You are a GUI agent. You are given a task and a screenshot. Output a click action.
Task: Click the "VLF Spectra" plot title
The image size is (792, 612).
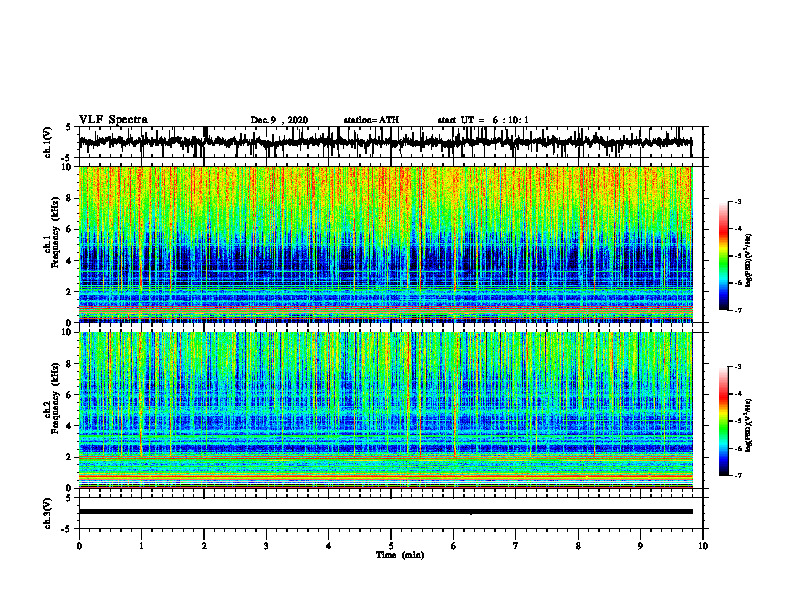pyautogui.click(x=113, y=120)
